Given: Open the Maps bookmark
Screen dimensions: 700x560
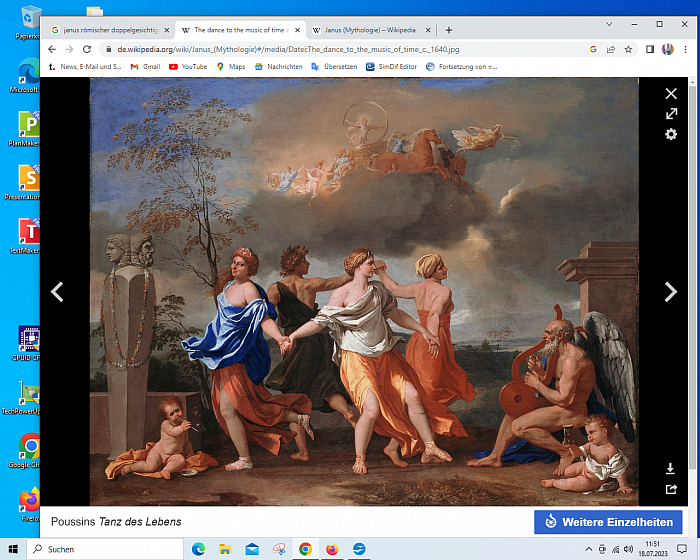Looking at the screenshot, I should point(231,67).
